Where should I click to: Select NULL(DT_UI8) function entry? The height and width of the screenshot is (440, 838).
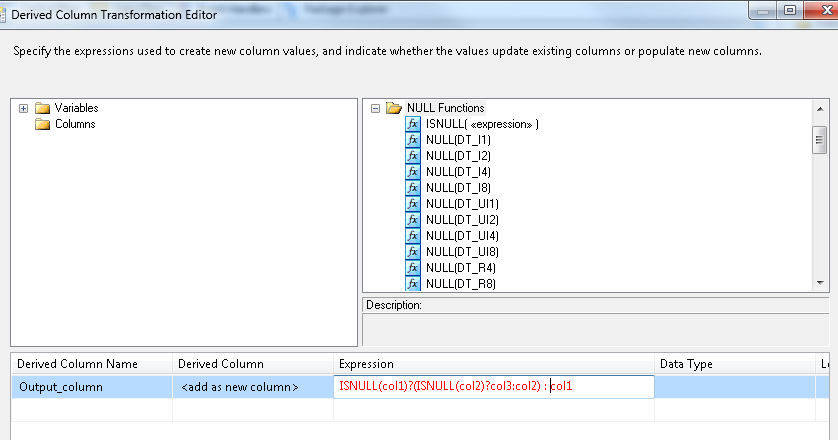tap(462, 252)
